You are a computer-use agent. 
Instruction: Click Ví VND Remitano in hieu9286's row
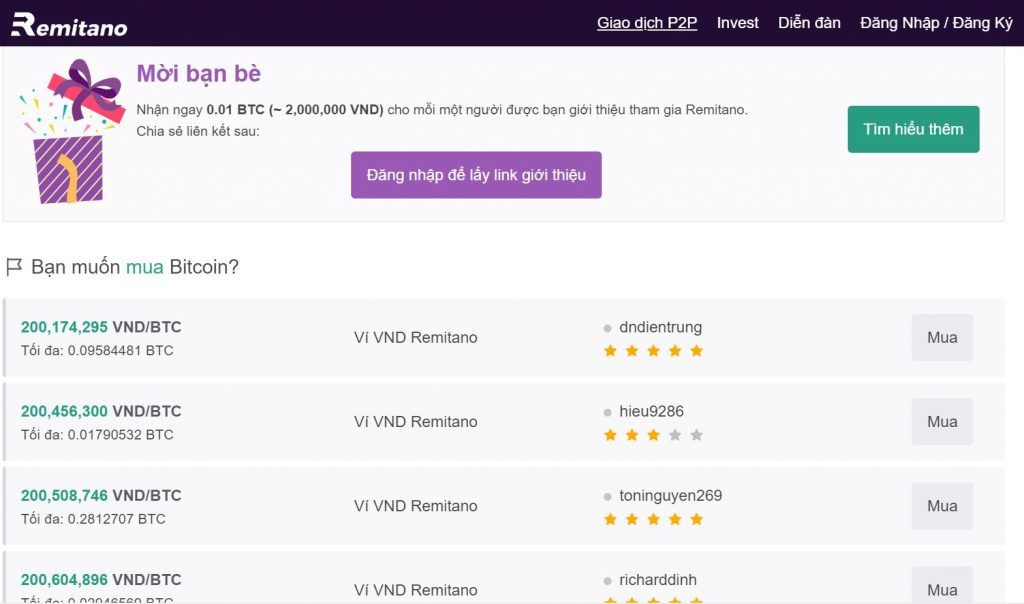[415, 422]
